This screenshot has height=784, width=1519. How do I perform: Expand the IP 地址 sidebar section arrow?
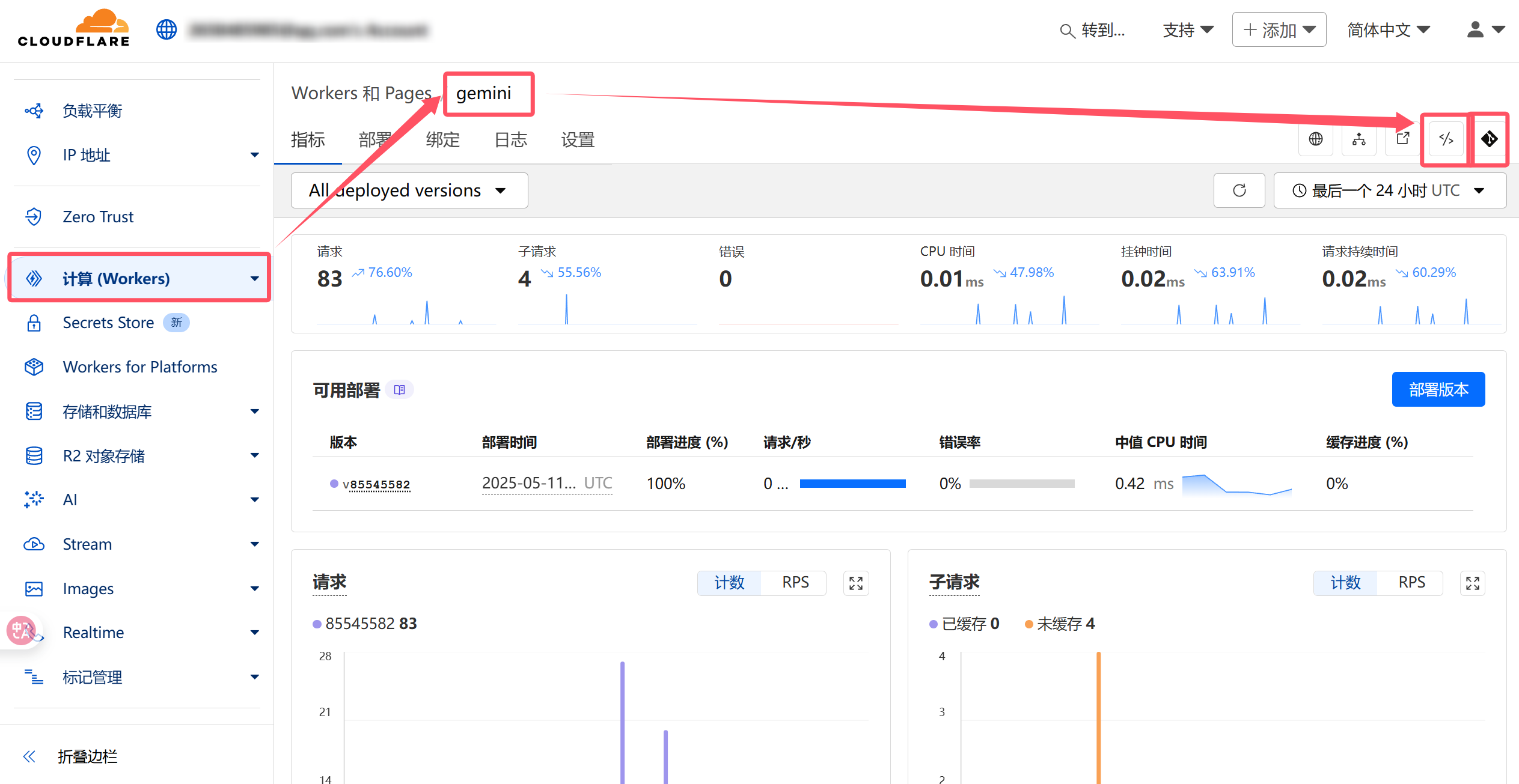(x=255, y=155)
